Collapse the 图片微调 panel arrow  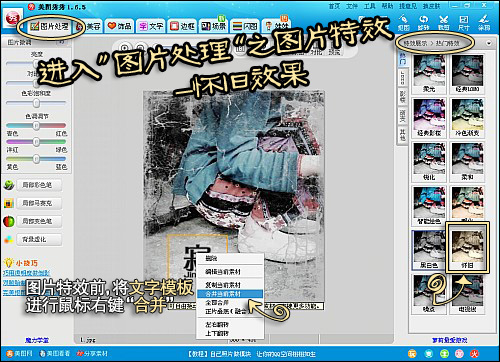point(61,42)
